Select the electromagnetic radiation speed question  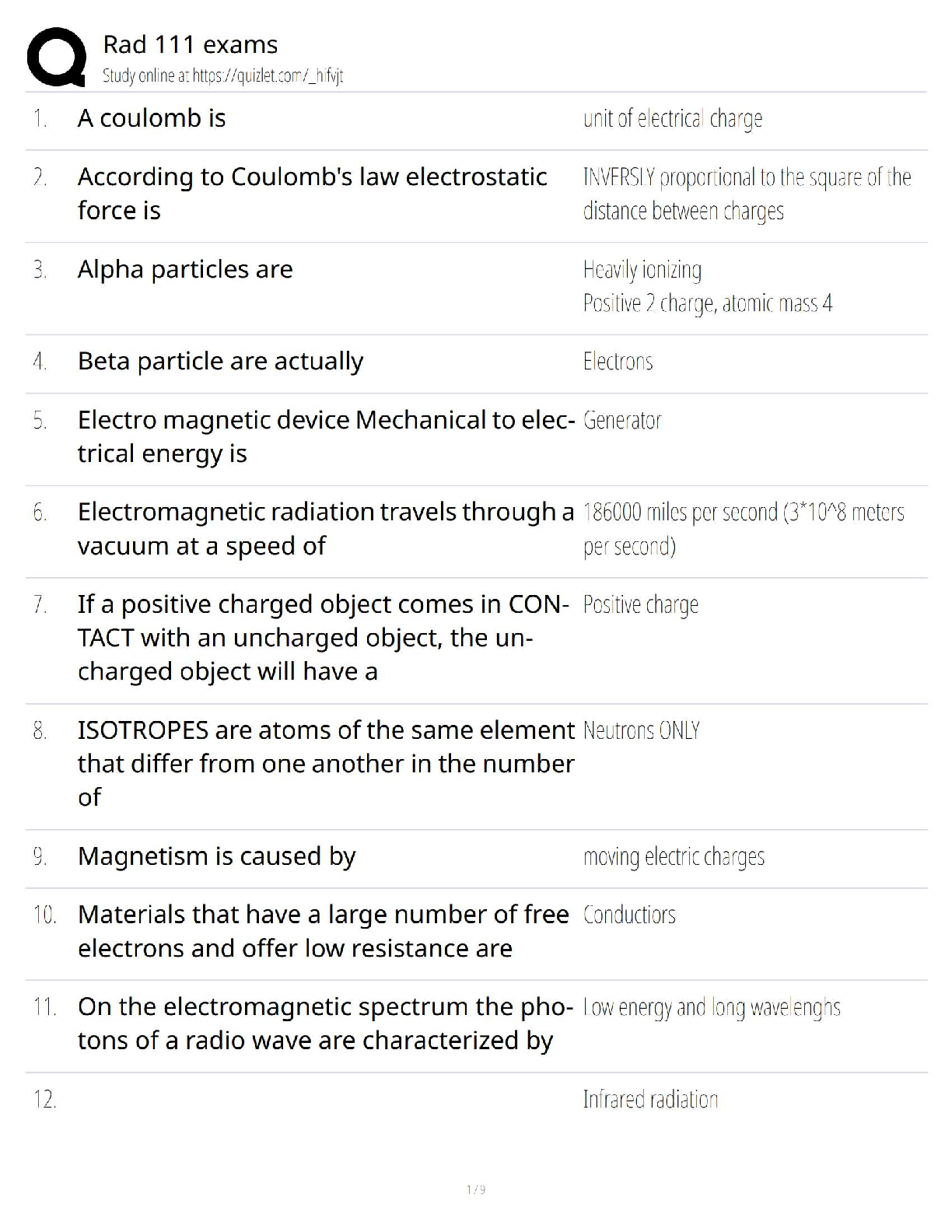click(x=325, y=529)
